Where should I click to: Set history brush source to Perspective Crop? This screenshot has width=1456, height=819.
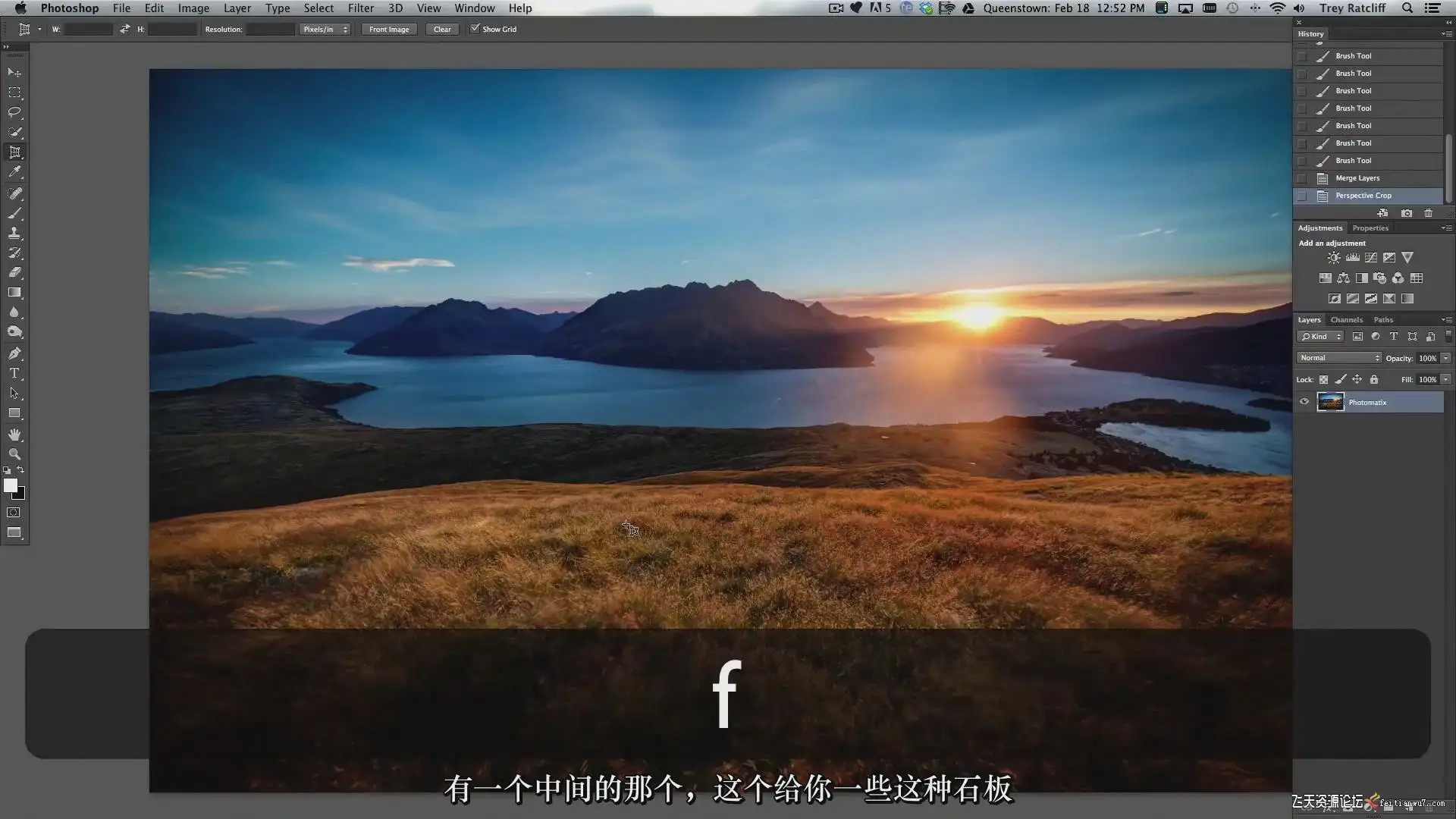[x=1302, y=196]
